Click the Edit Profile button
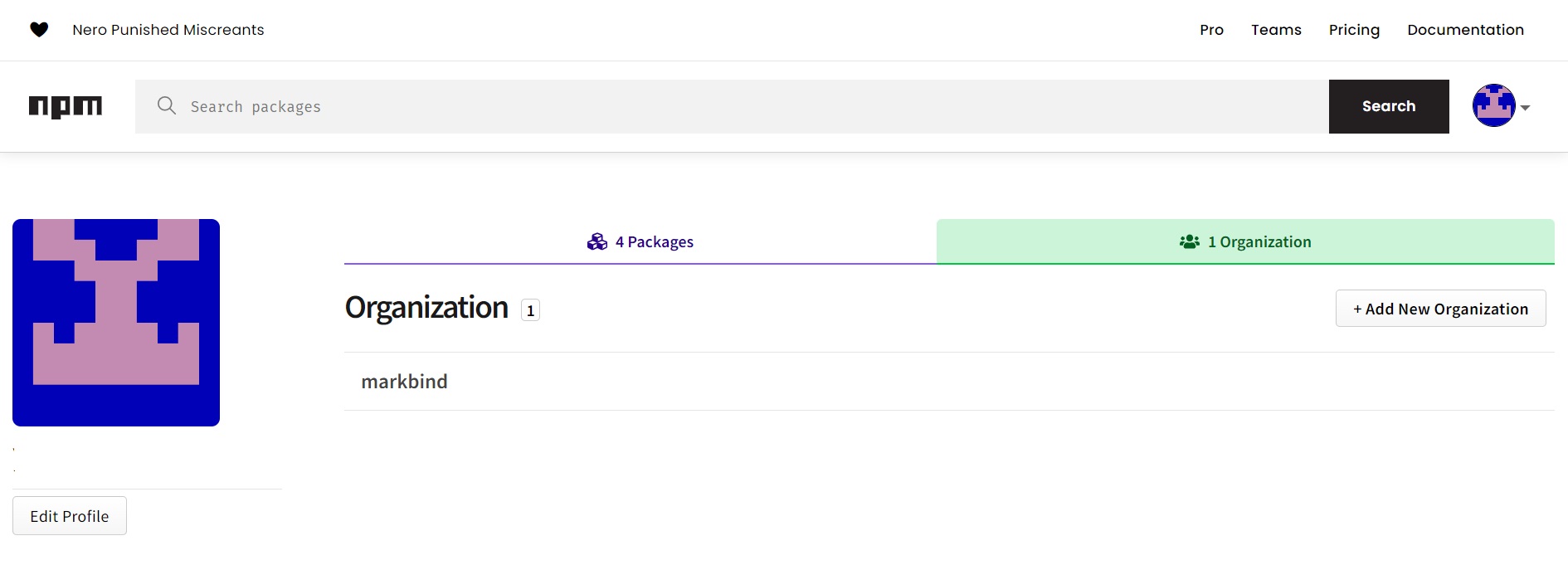Image resolution: width=1568 pixels, height=565 pixels. [x=69, y=515]
